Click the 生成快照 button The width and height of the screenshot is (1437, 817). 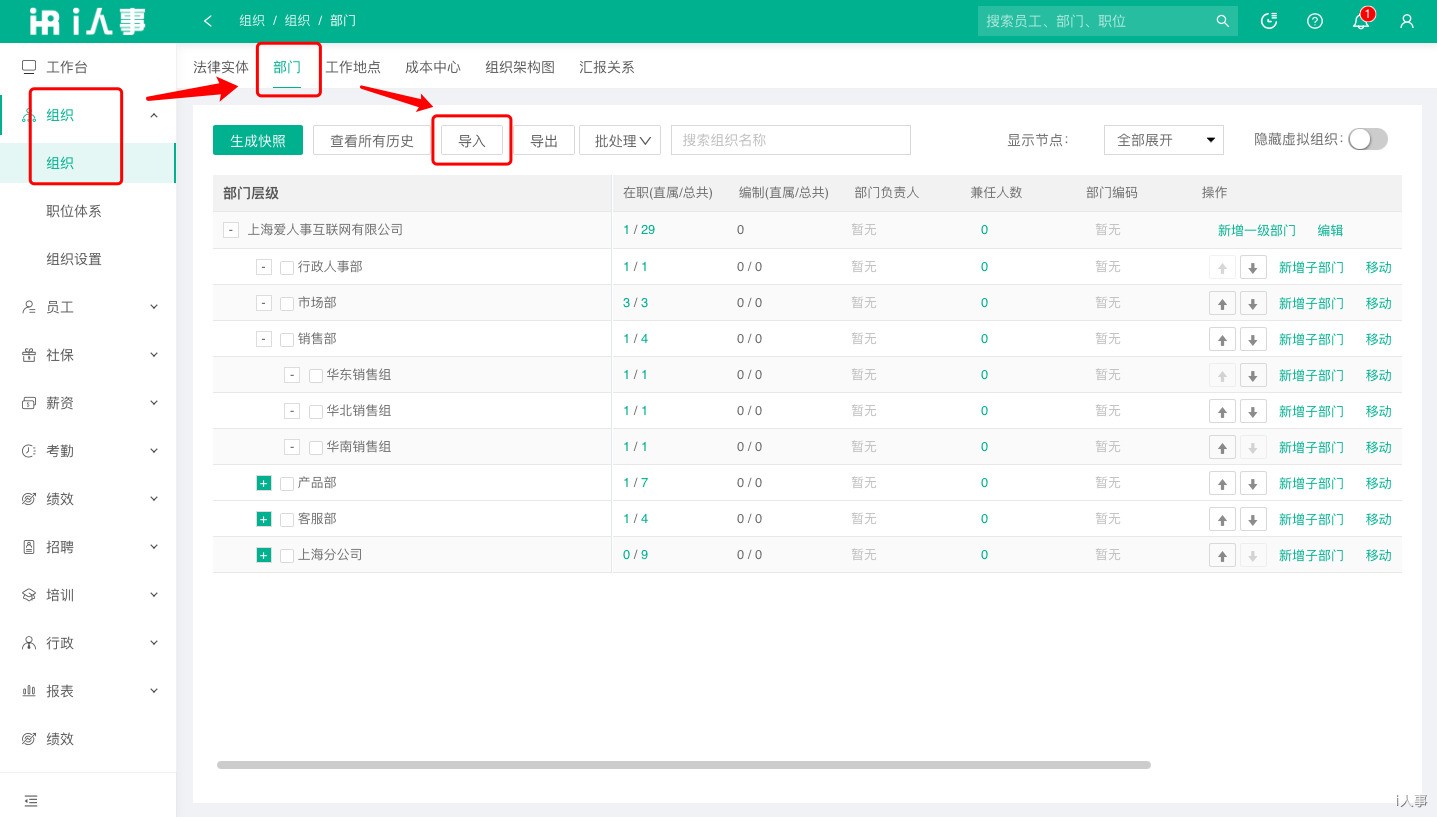click(x=257, y=140)
